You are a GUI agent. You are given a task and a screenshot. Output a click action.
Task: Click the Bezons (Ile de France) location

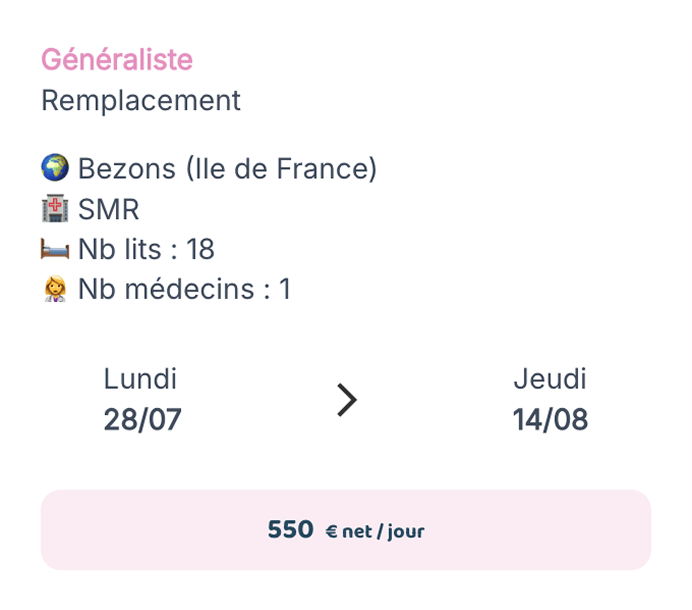pyautogui.click(x=227, y=169)
